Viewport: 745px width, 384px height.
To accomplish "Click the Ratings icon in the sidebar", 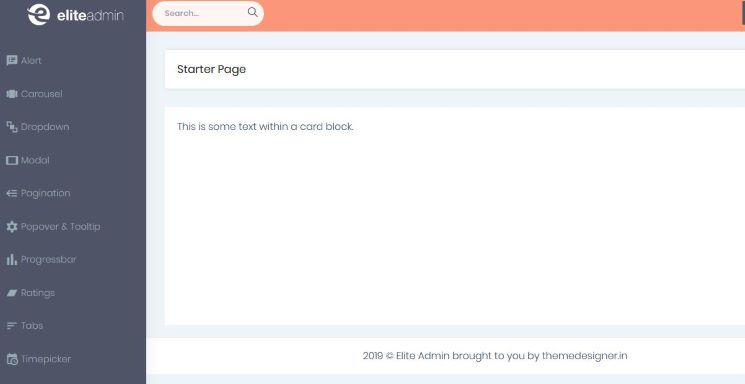I will [x=12, y=293].
